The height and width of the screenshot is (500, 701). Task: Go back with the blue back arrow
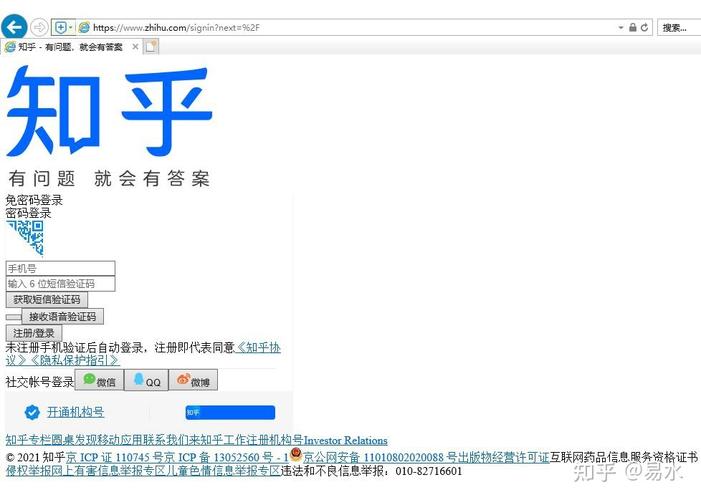(x=14, y=27)
